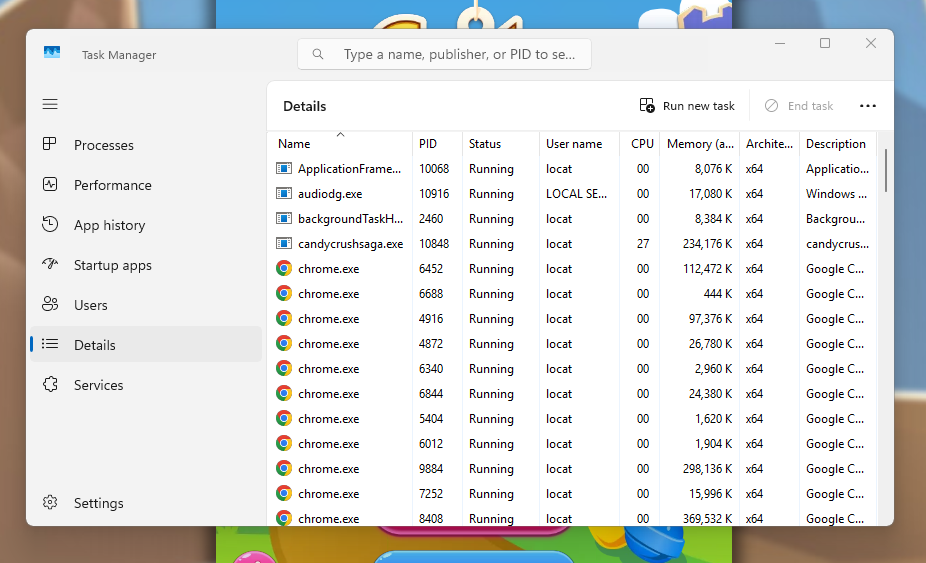Click memory value 444 K
This screenshot has height=563, width=926.
pos(718,294)
